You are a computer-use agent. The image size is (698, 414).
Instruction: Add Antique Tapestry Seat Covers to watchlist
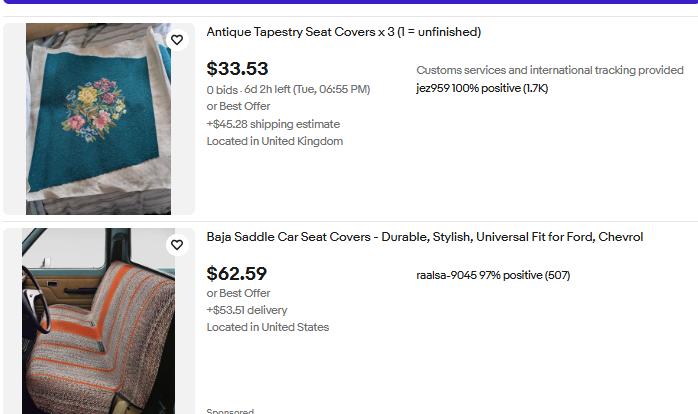177,40
